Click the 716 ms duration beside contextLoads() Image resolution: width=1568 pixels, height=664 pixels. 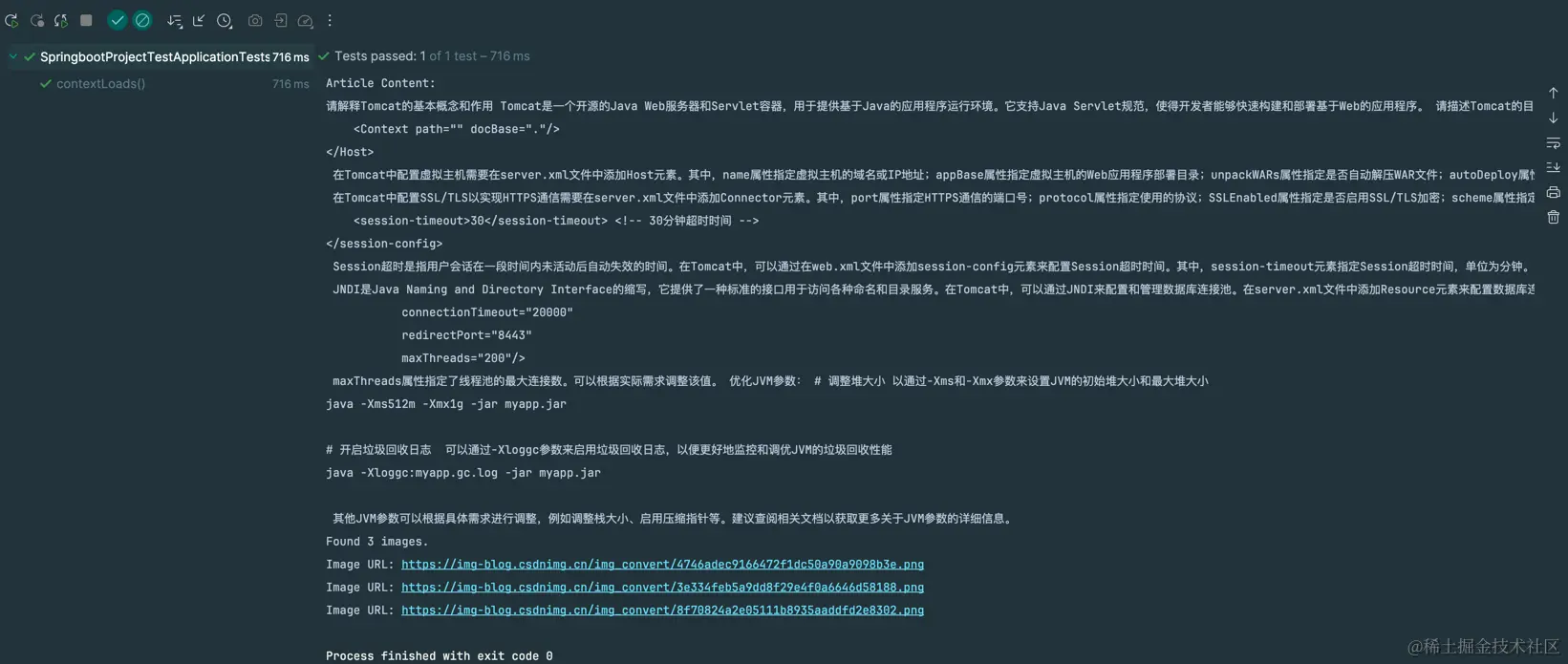click(x=290, y=84)
